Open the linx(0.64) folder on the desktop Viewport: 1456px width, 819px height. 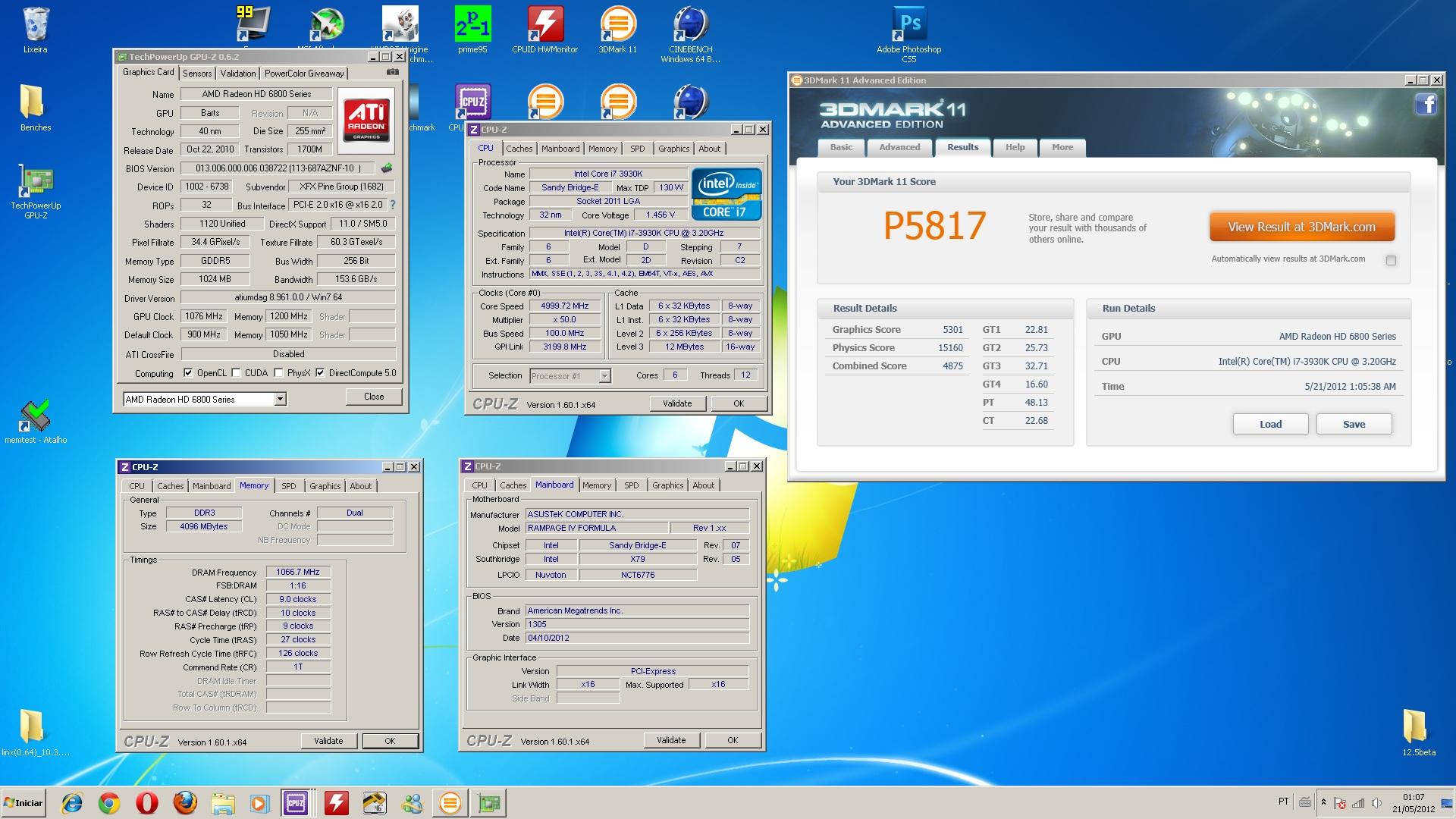[35, 733]
